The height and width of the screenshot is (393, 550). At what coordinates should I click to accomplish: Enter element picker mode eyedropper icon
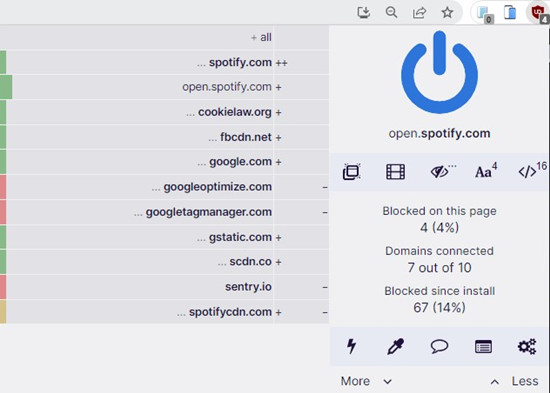click(395, 346)
